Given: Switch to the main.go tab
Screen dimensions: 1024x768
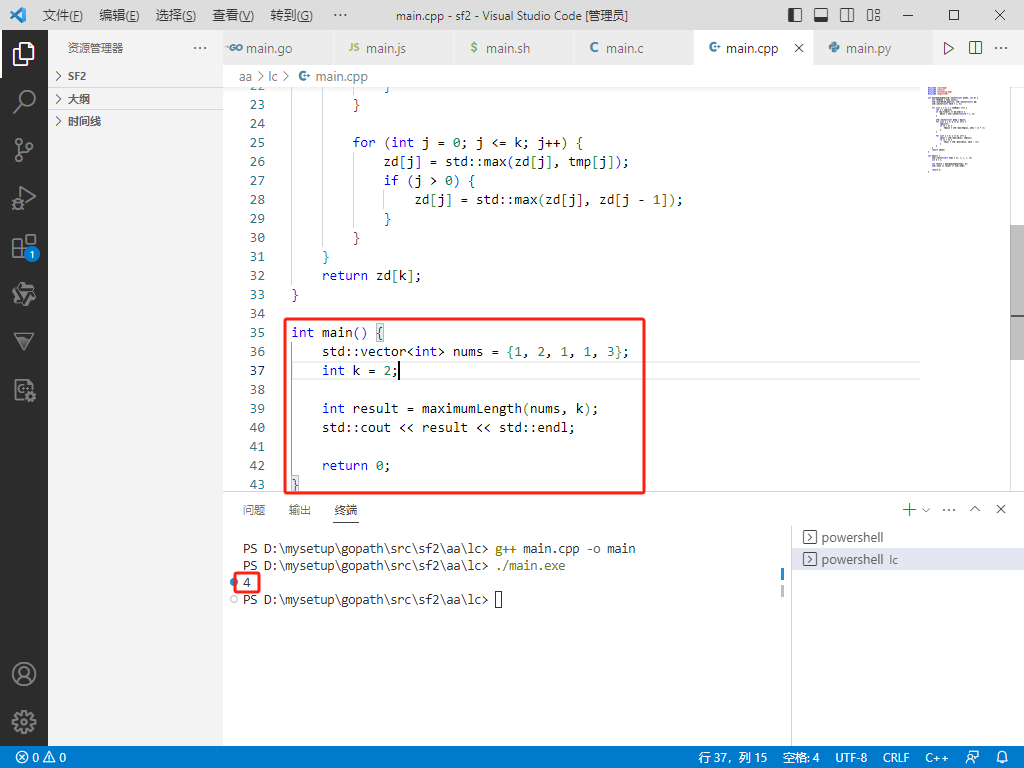Looking at the screenshot, I should coord(278,48).
